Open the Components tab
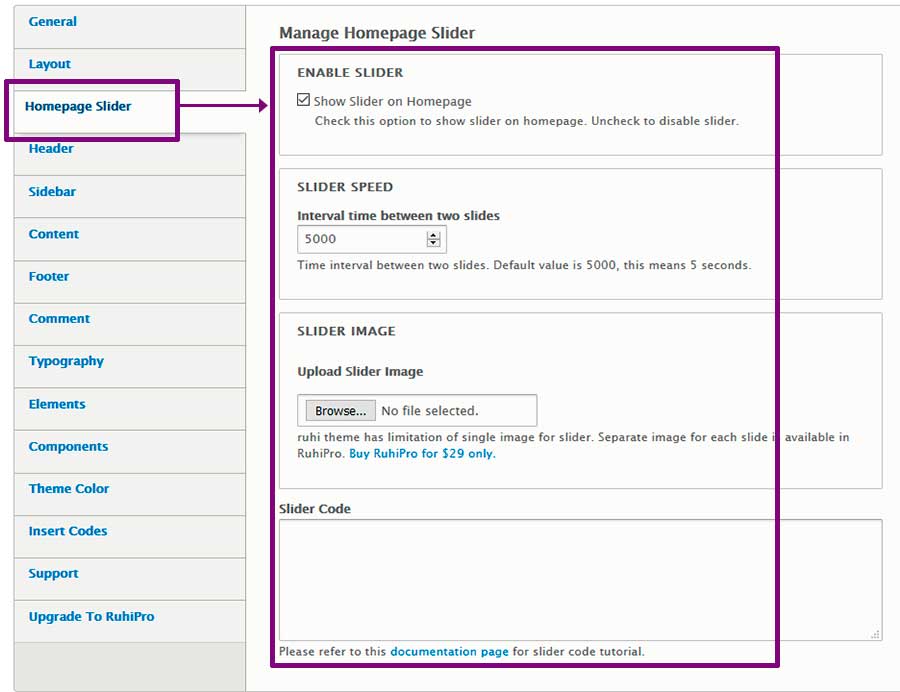The height and width of the screenshot is (692, 900). click(68, 447)
